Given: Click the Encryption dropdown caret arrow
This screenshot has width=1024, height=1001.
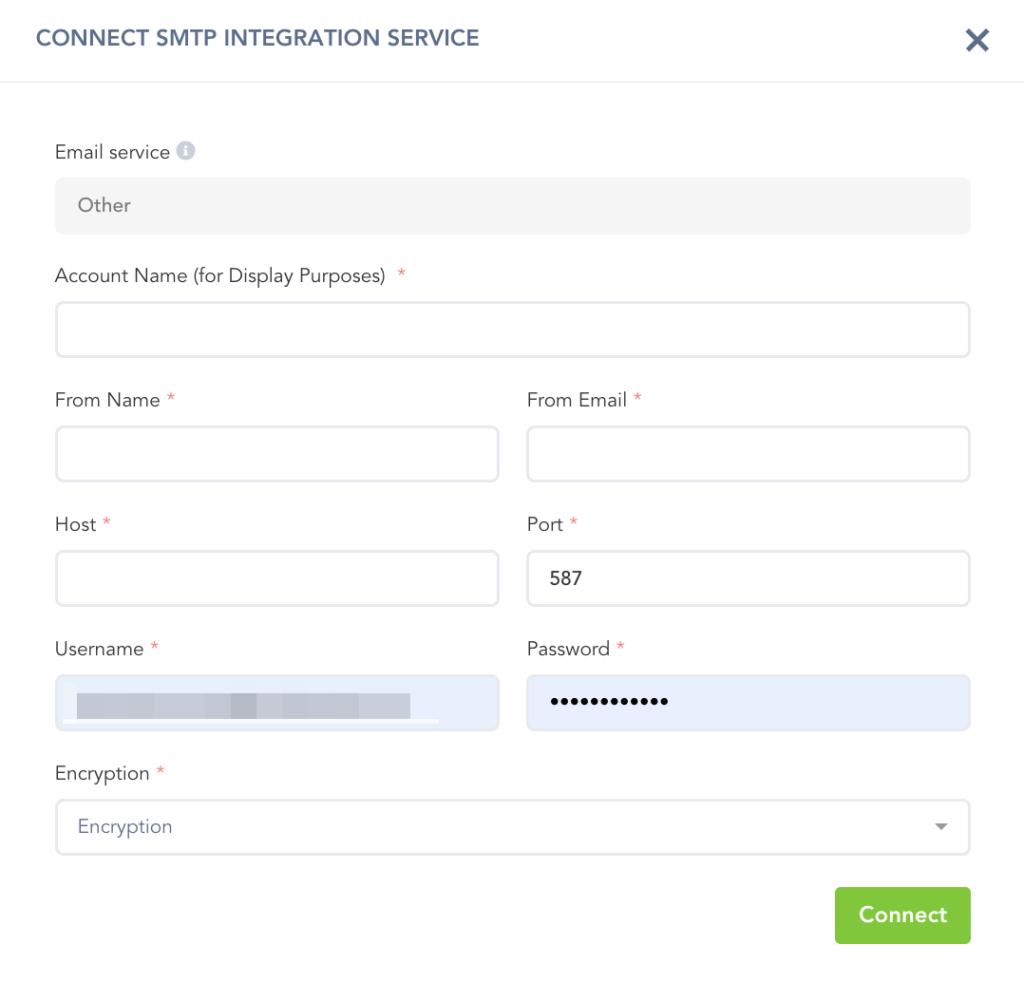Looking at the screenshot, I should tap(940, 827).
